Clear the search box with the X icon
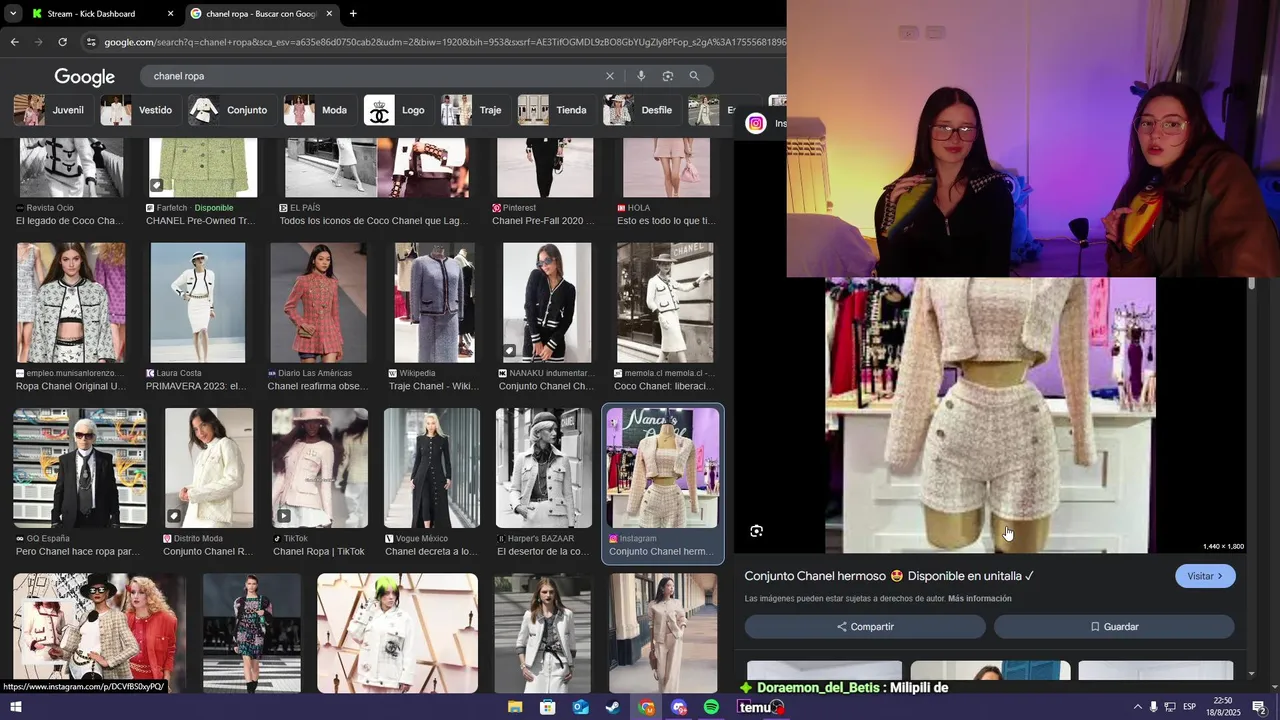Viewport: 1280px width, 720px height. 609,76
